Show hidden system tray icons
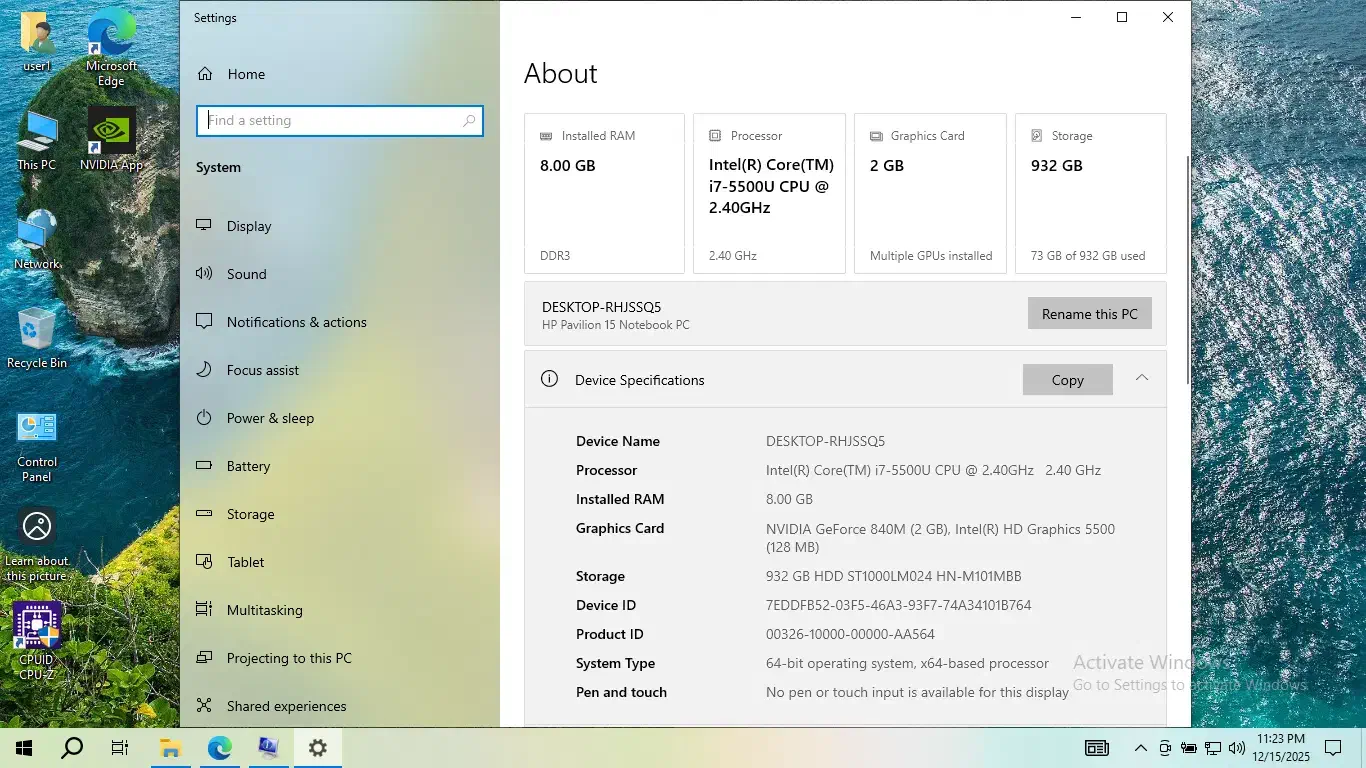Image resolution: width=1366 pixels, height=768 pixels. click(1140, 748)
